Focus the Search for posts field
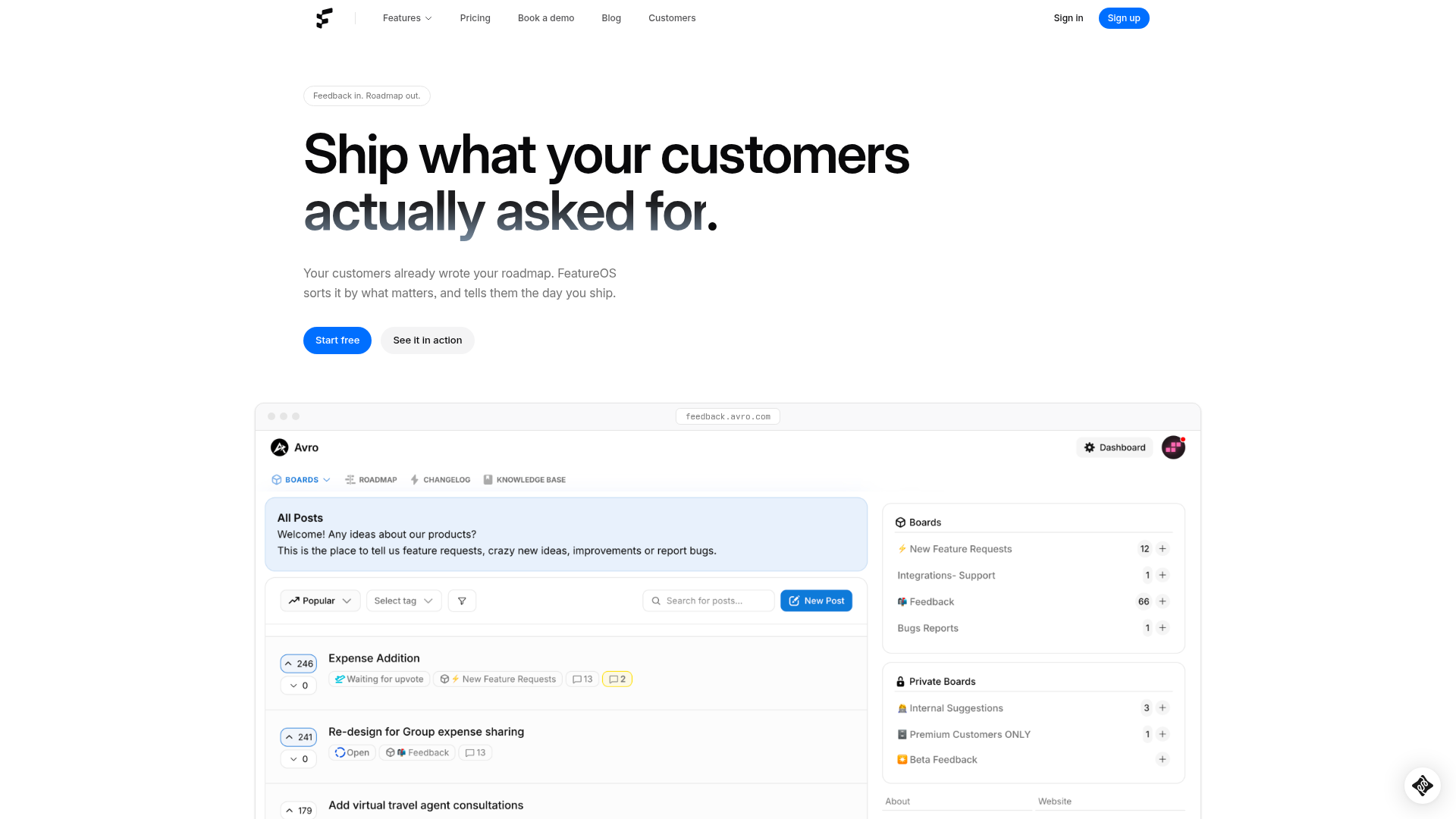This screenshot has height=819, width=1456. [x=708, y=601]
